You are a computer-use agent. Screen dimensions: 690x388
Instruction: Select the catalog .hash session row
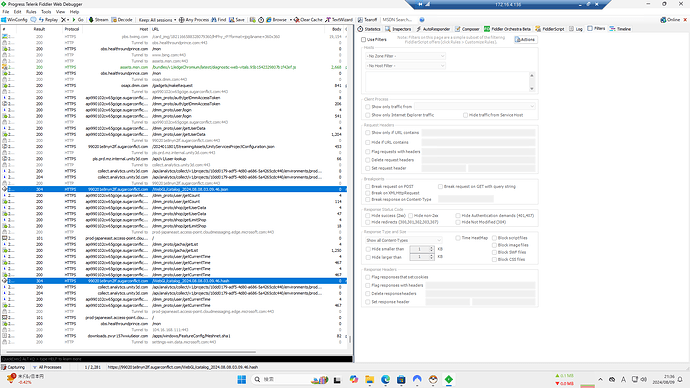(174, 281)
